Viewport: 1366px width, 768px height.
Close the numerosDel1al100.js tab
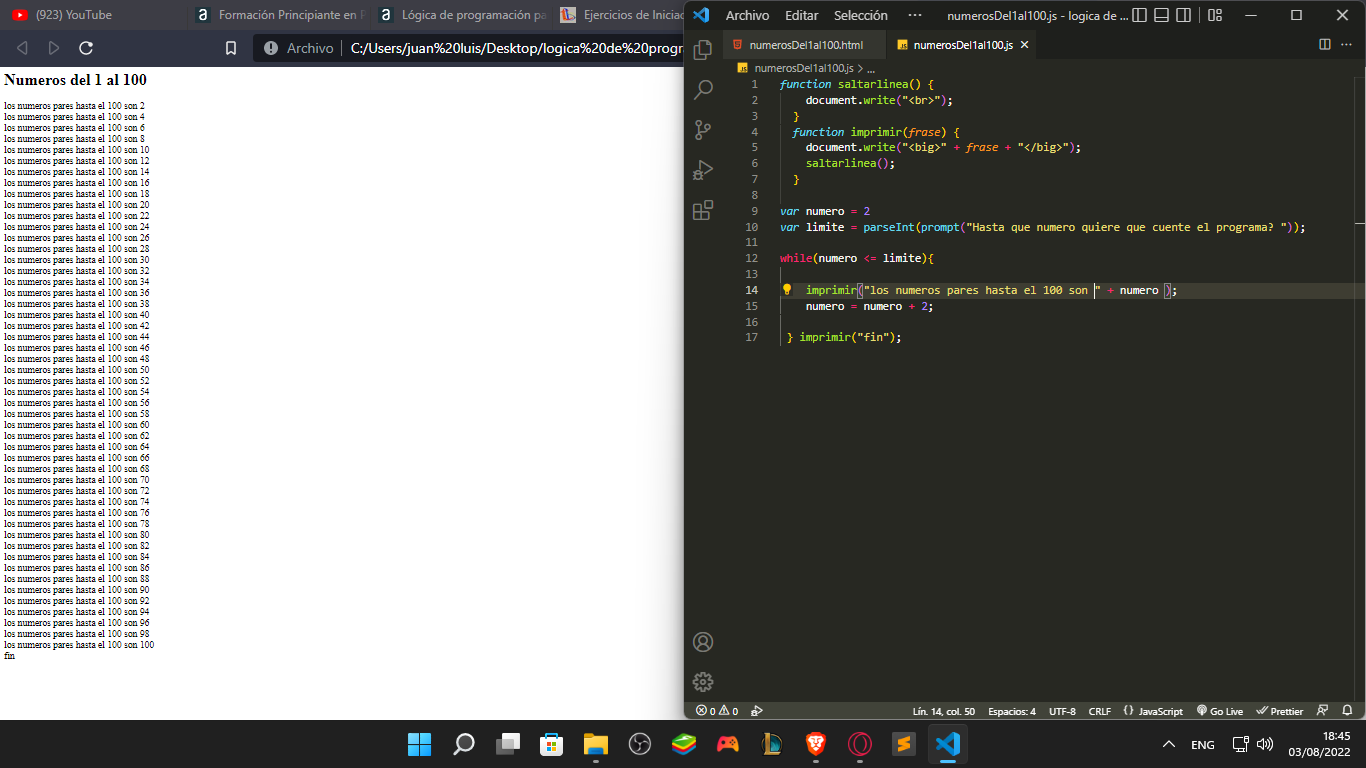(1024, 45)
